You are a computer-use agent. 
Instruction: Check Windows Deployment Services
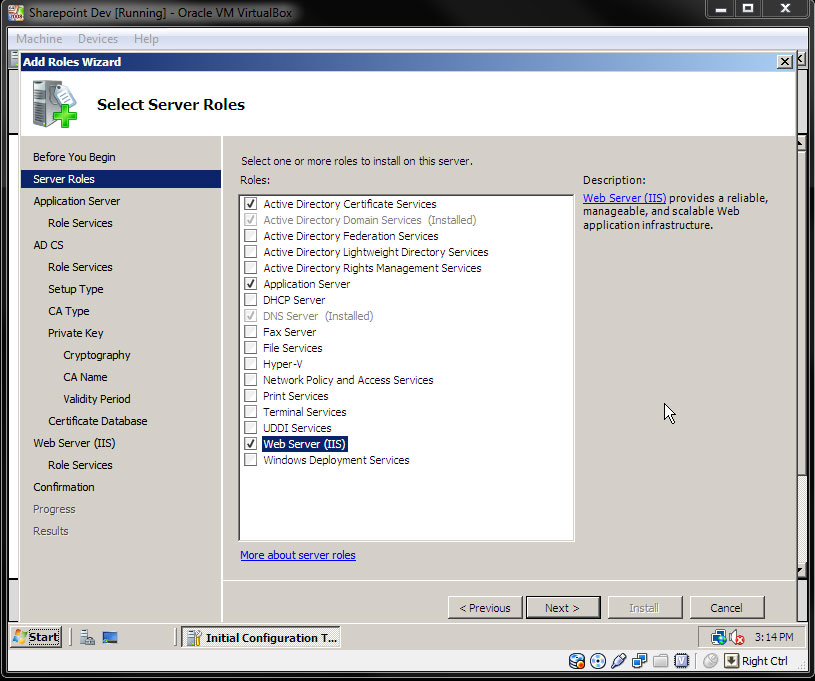(x=251, y=460)
